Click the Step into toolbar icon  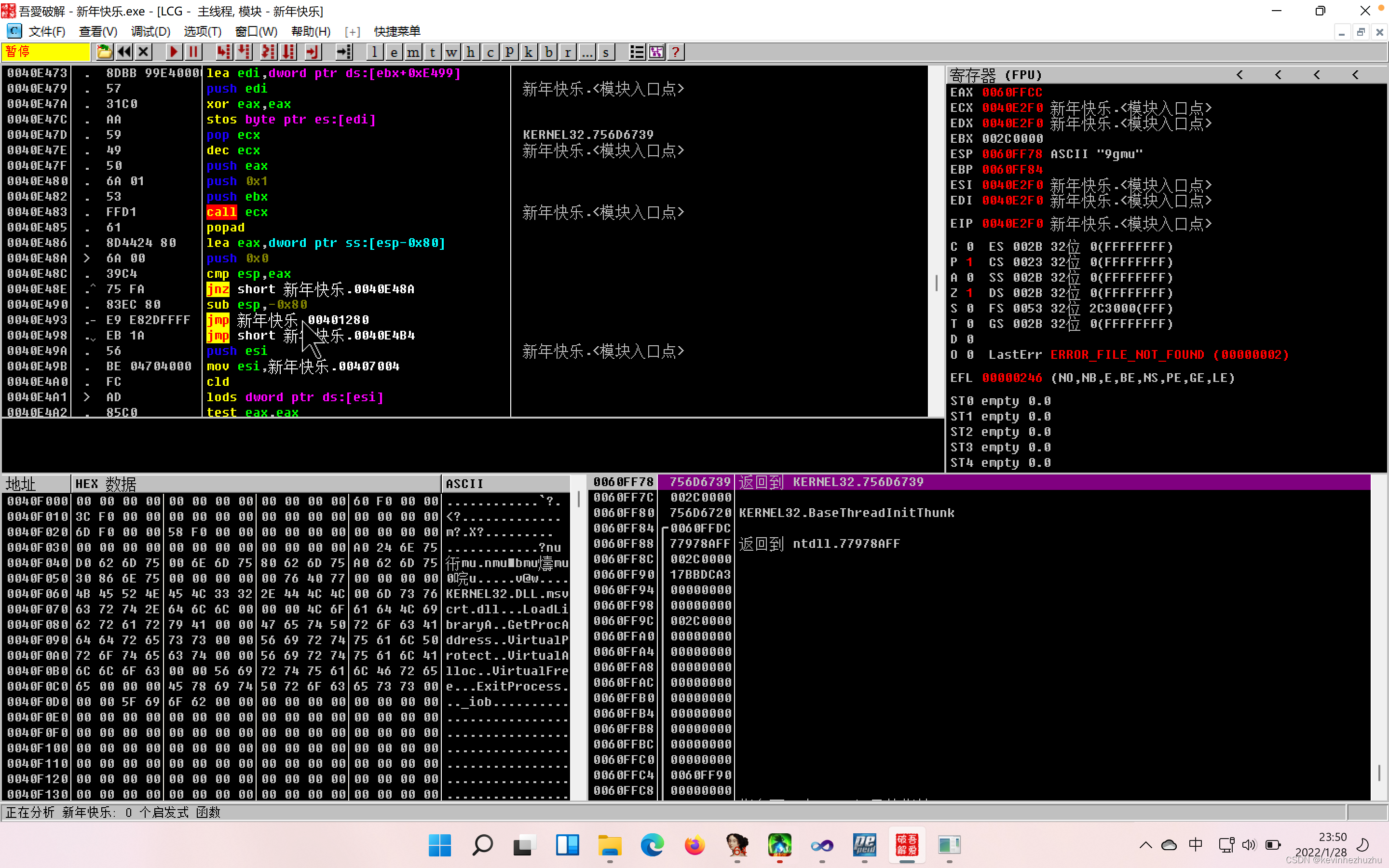[223, 52]
